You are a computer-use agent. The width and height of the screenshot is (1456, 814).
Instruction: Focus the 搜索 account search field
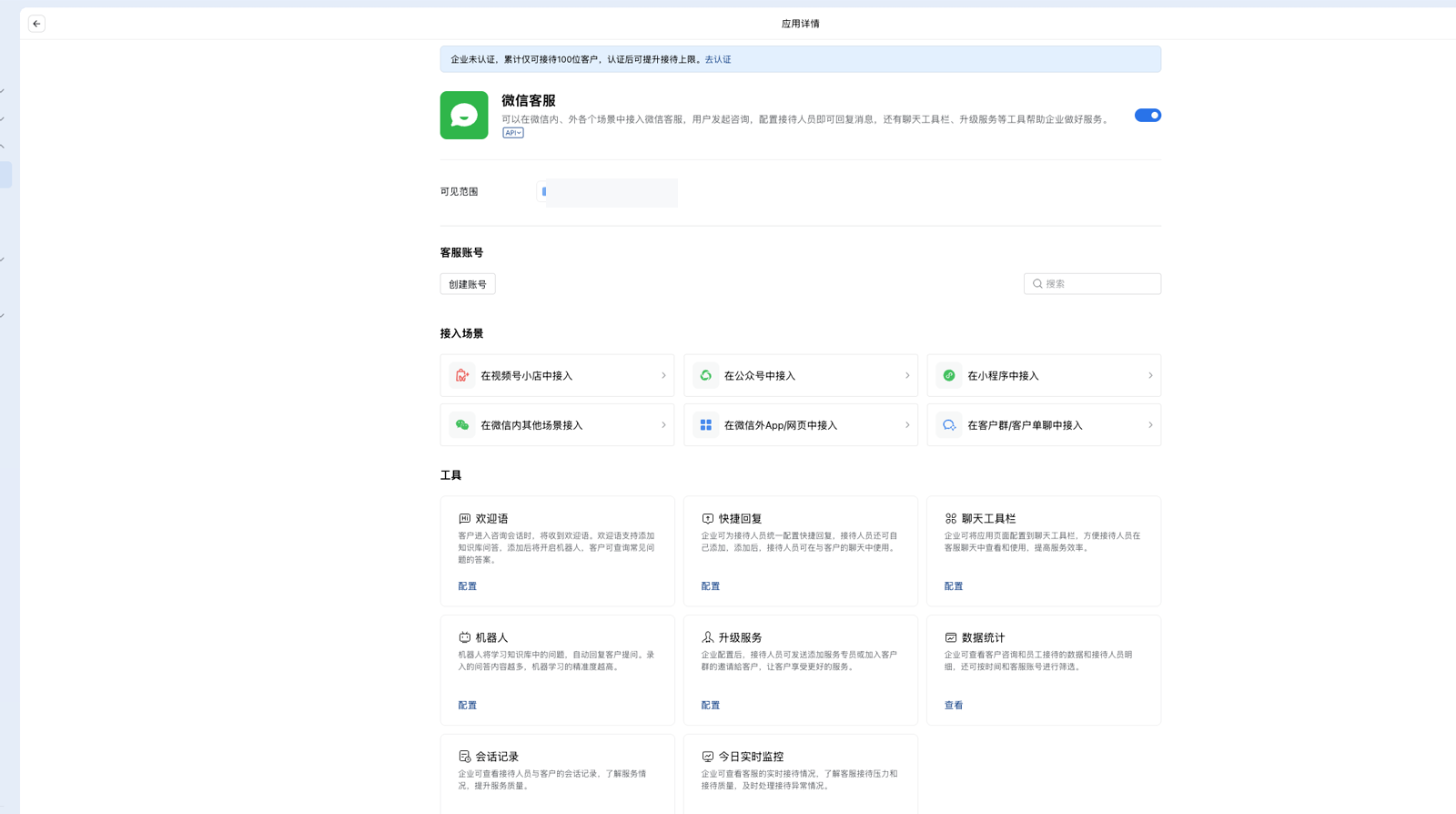tap(1092, 284)
